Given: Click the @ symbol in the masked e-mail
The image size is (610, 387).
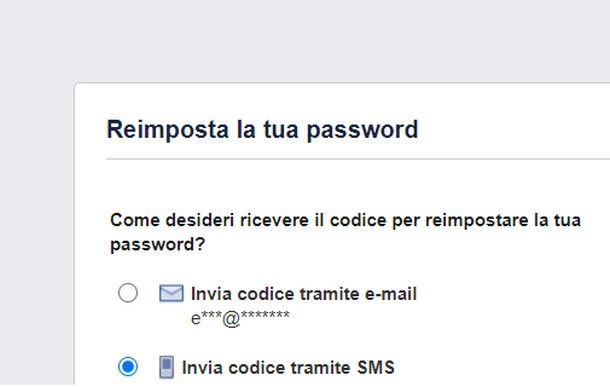Looking at the screenshot, I should [x=231, y=320].
